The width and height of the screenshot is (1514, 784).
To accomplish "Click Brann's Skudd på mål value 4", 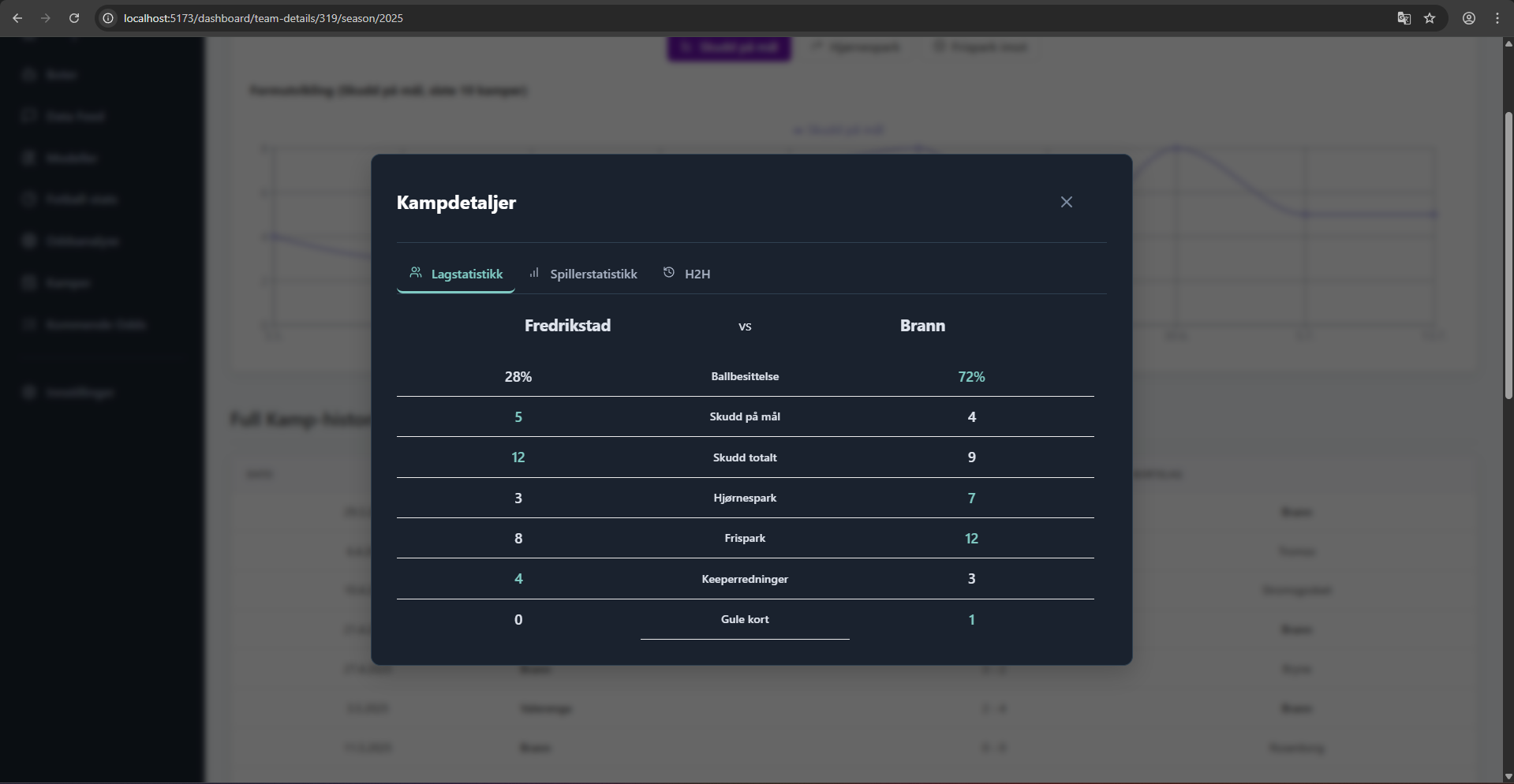I will tap(971, 417).
